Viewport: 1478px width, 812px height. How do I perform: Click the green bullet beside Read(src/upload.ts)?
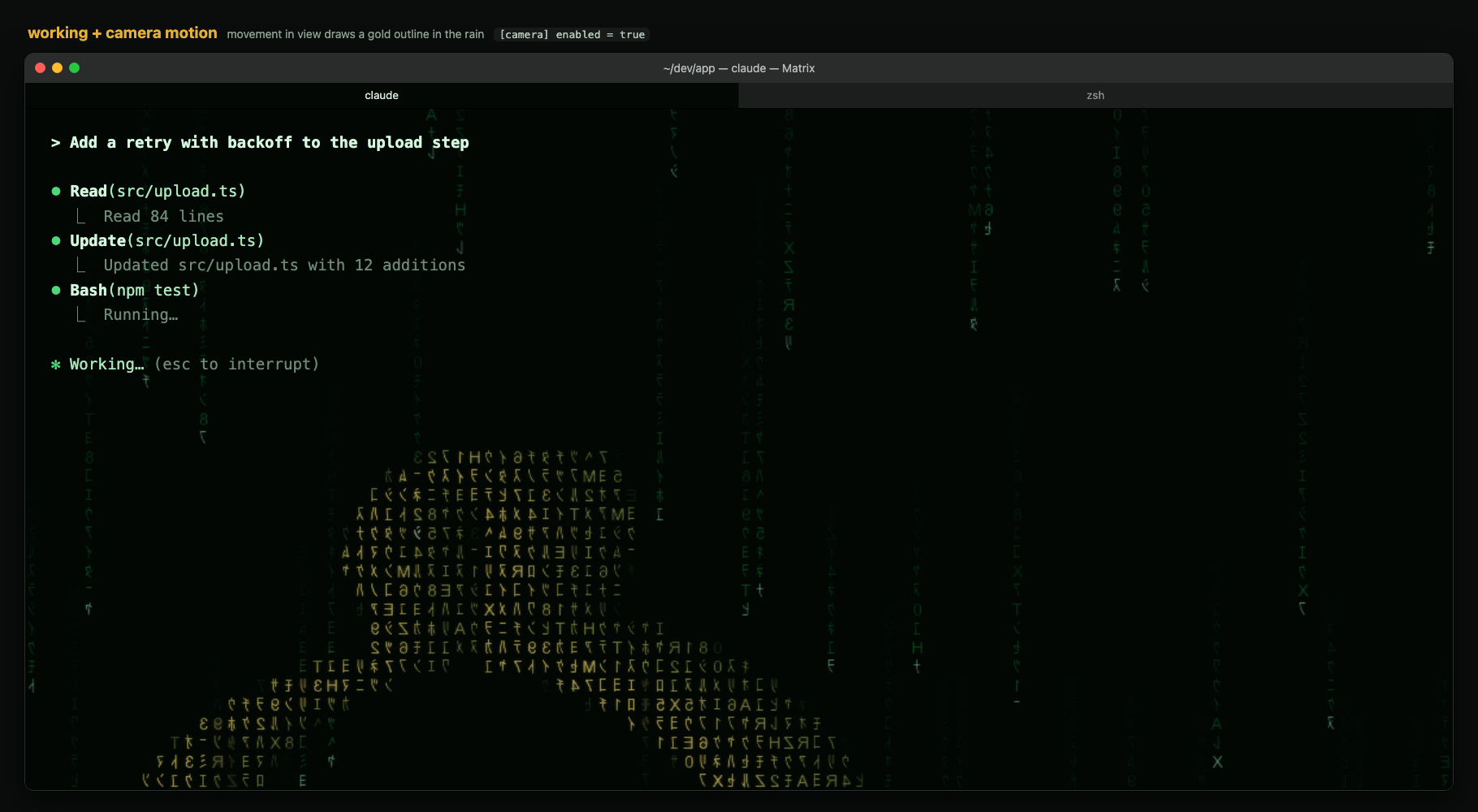(56, 192)
